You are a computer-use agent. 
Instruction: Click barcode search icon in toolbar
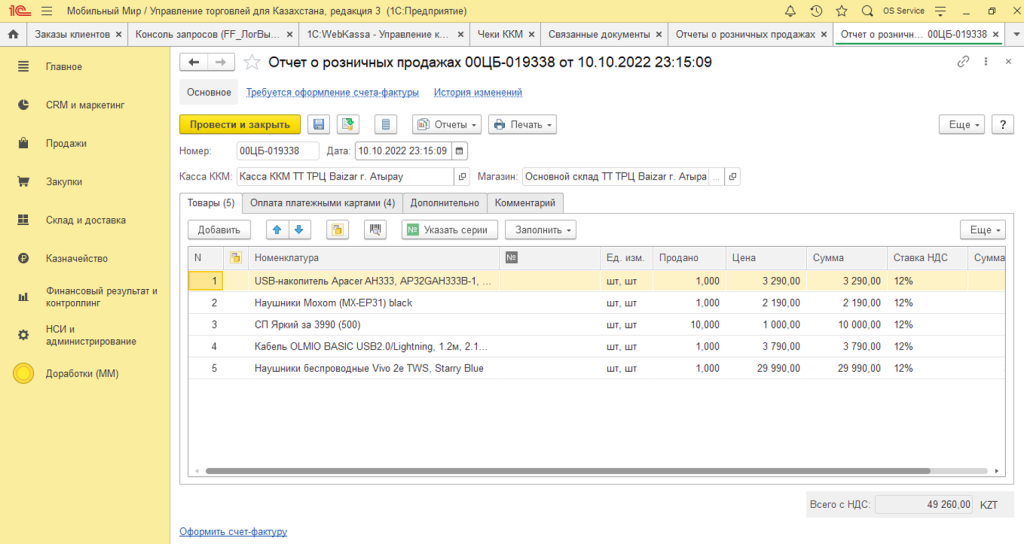coord(375,230)
